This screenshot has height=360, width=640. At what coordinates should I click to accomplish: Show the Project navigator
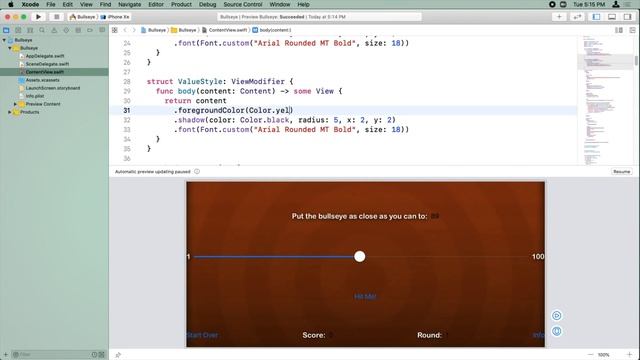pyautogui.click(x=6, y=30)
